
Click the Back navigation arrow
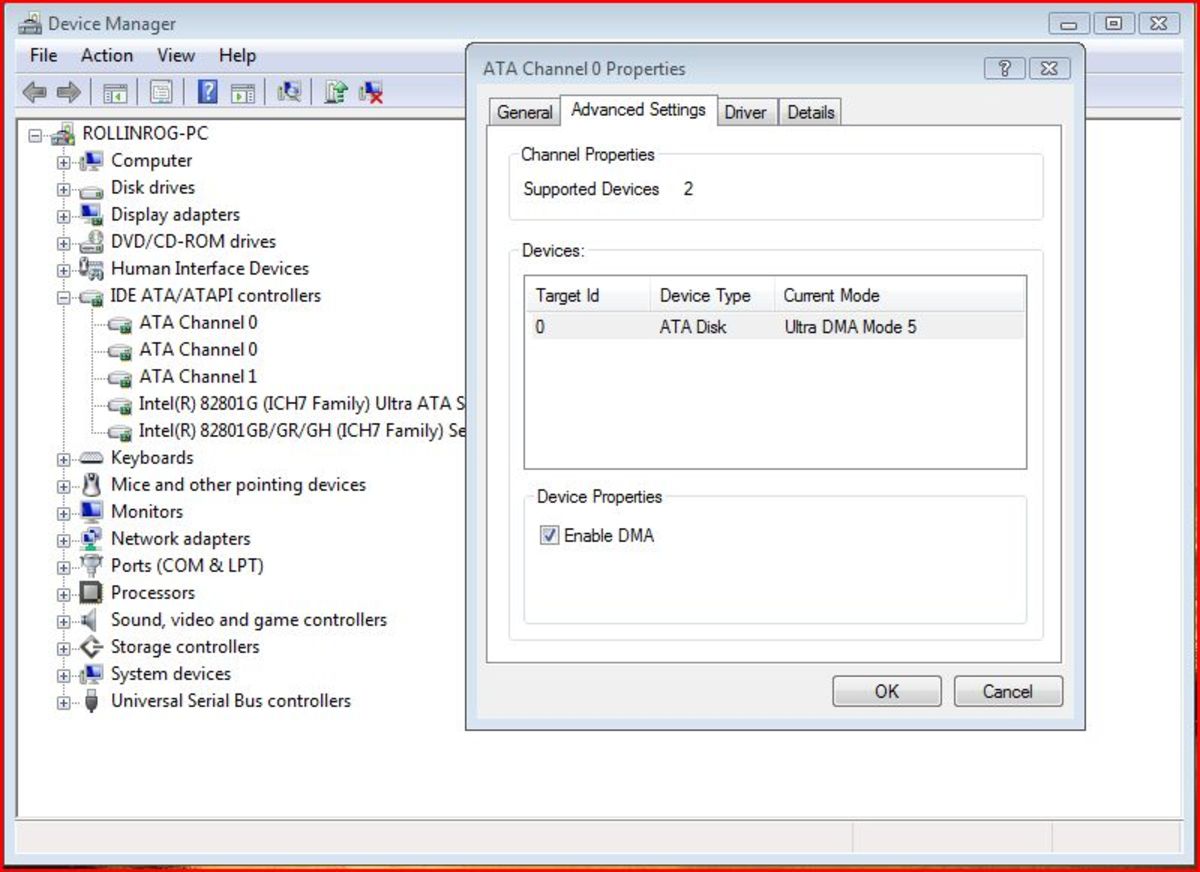point(36,91)
